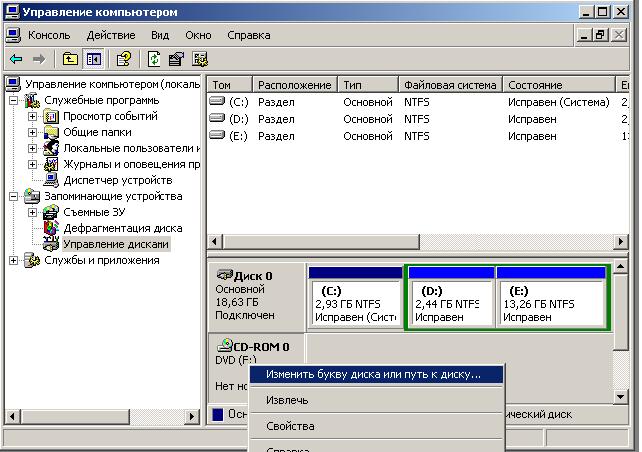This screenshot has width=642, height=452.
Task: Select the (C:) partition block on Disk 0
Action: click(x=356, y=298)
